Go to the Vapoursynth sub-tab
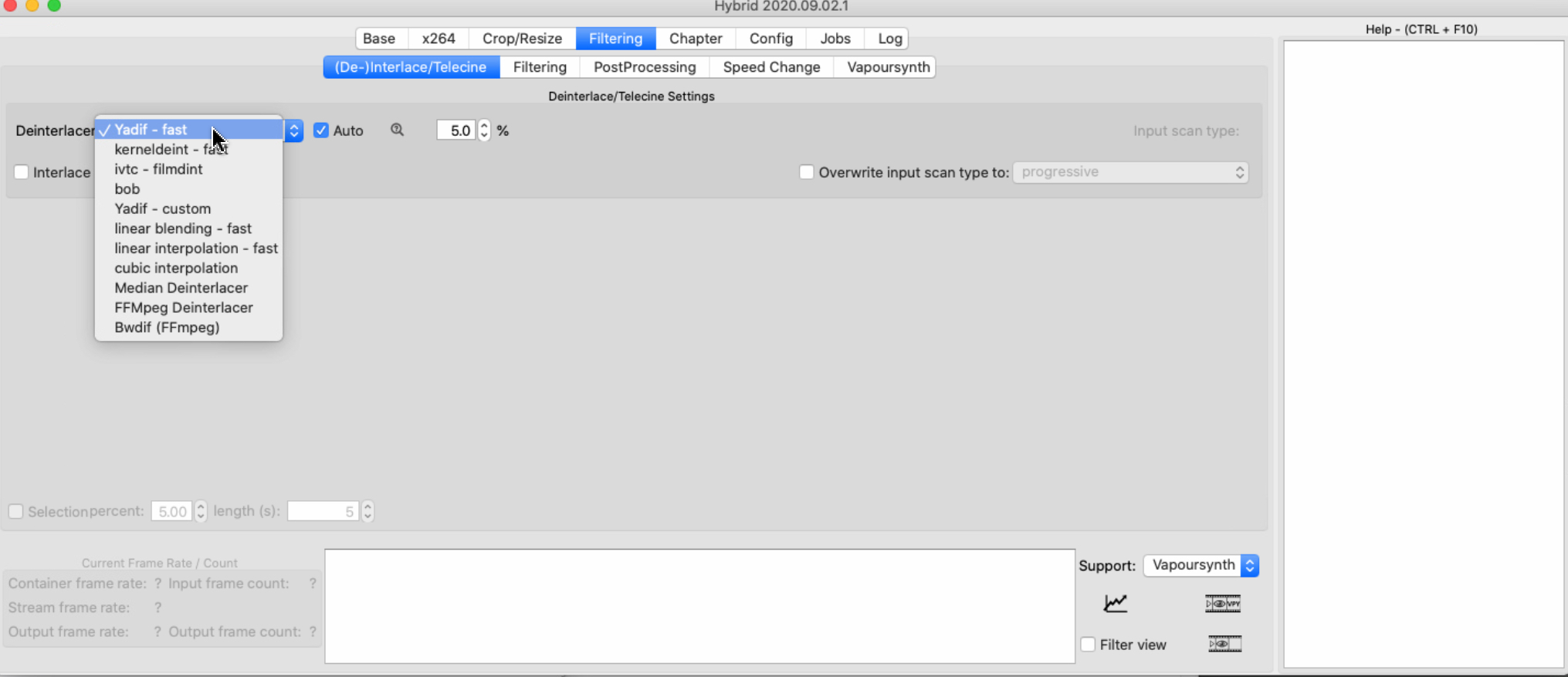Viewport: 1568px width, 677px height. tap(888, 67)
